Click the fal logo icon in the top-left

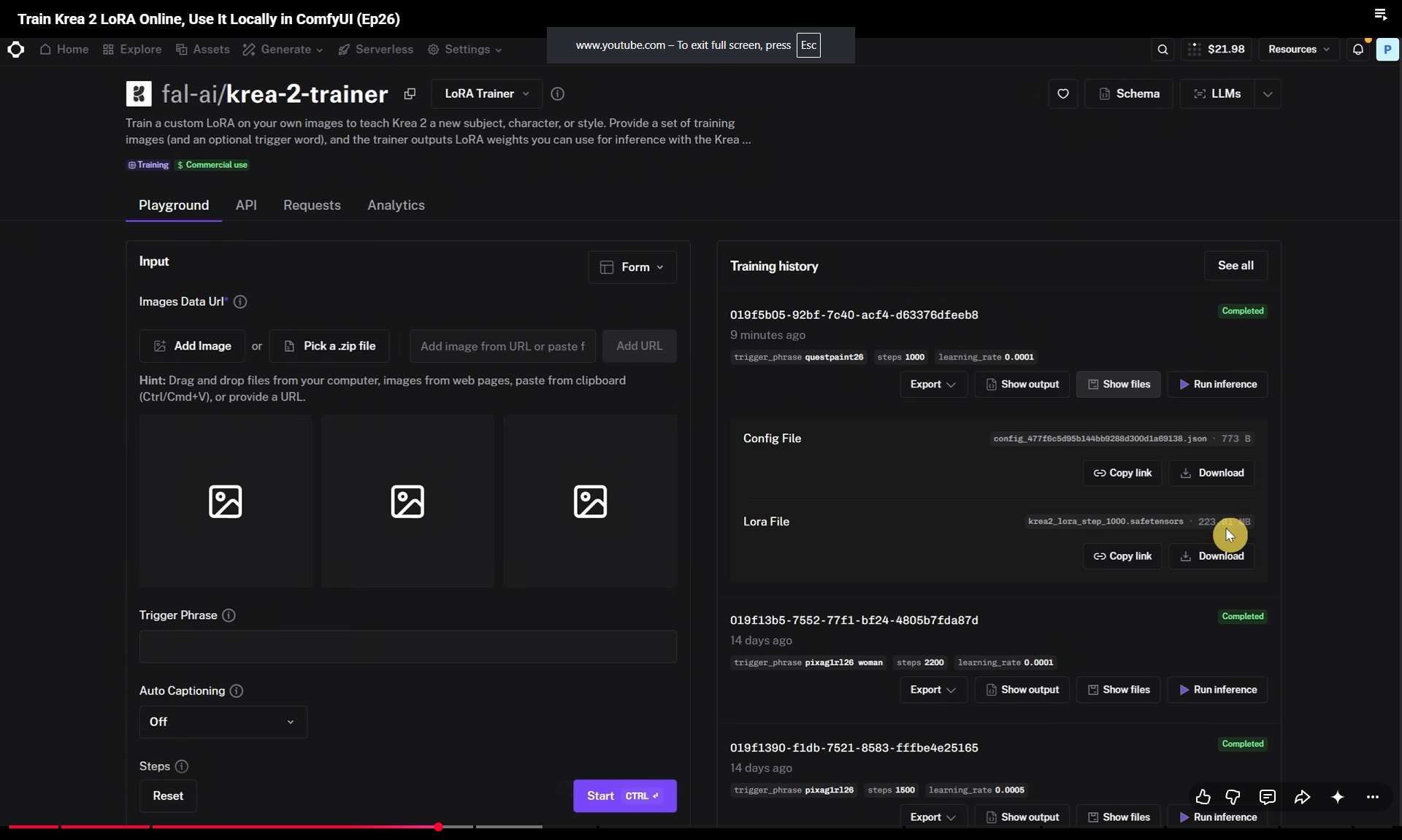(x=15, y=49)
